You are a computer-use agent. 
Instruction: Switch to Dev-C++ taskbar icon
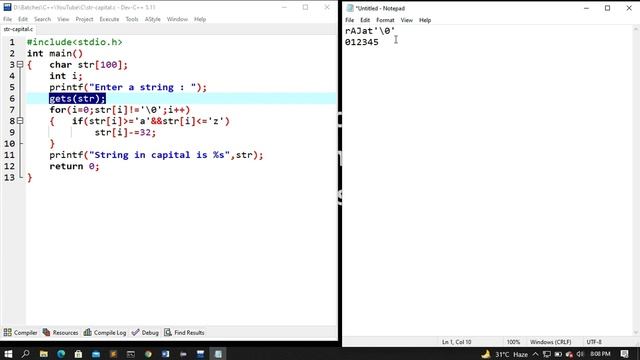[200, 354]
